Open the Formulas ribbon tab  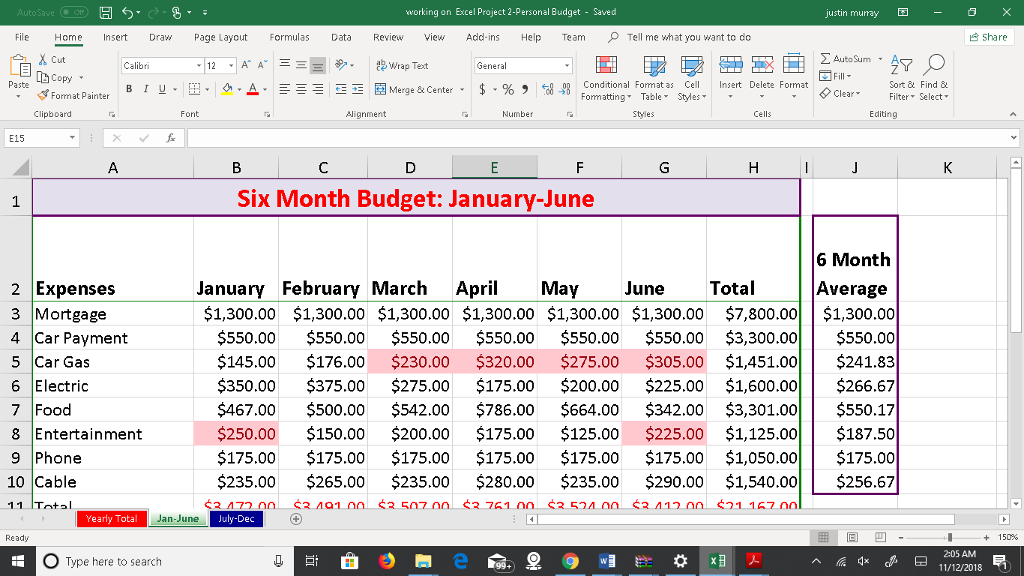[x=289, y=37]
